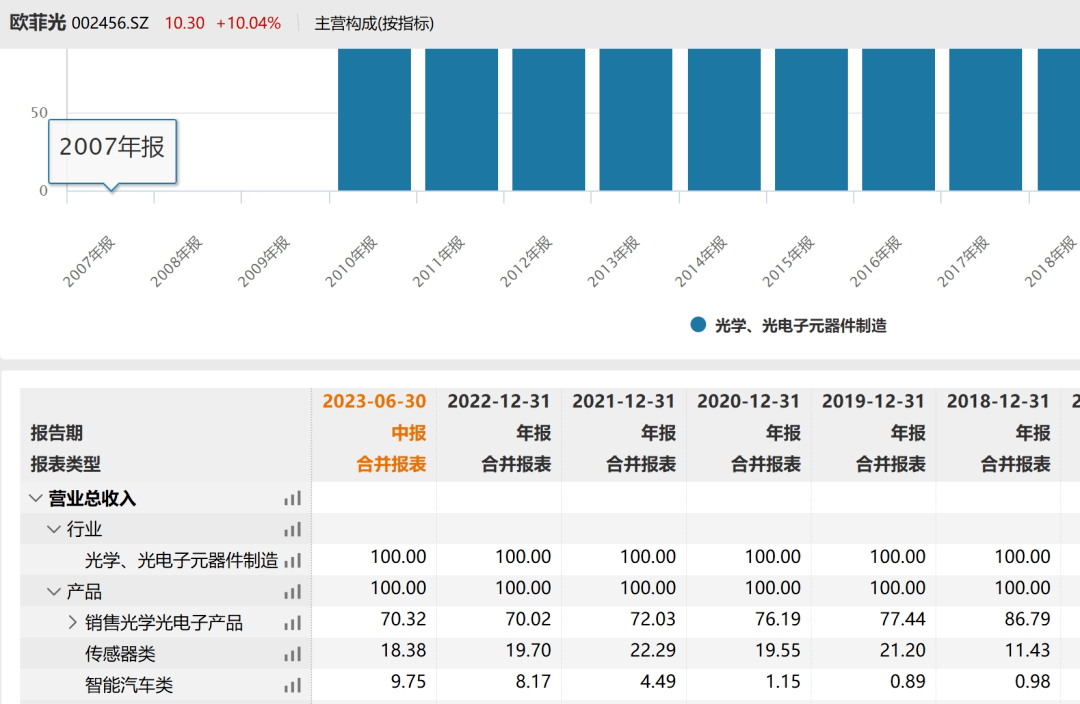The height and width of the screenshot is (704, 1080).
Task: Select the 2023-06-30 report column header
Action: [x=374, y=401]
